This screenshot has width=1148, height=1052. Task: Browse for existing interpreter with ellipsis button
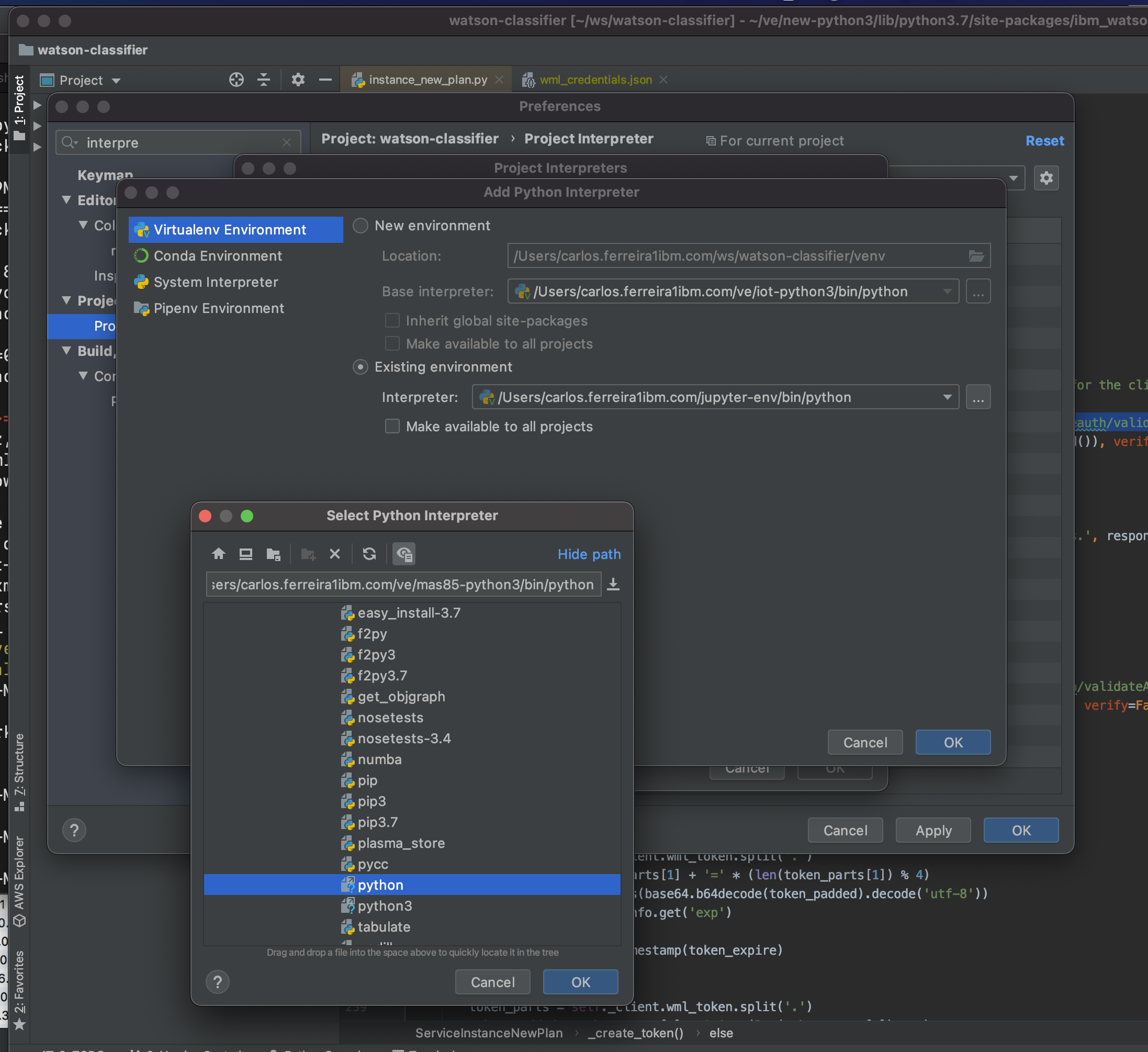(x=978, y=397)
